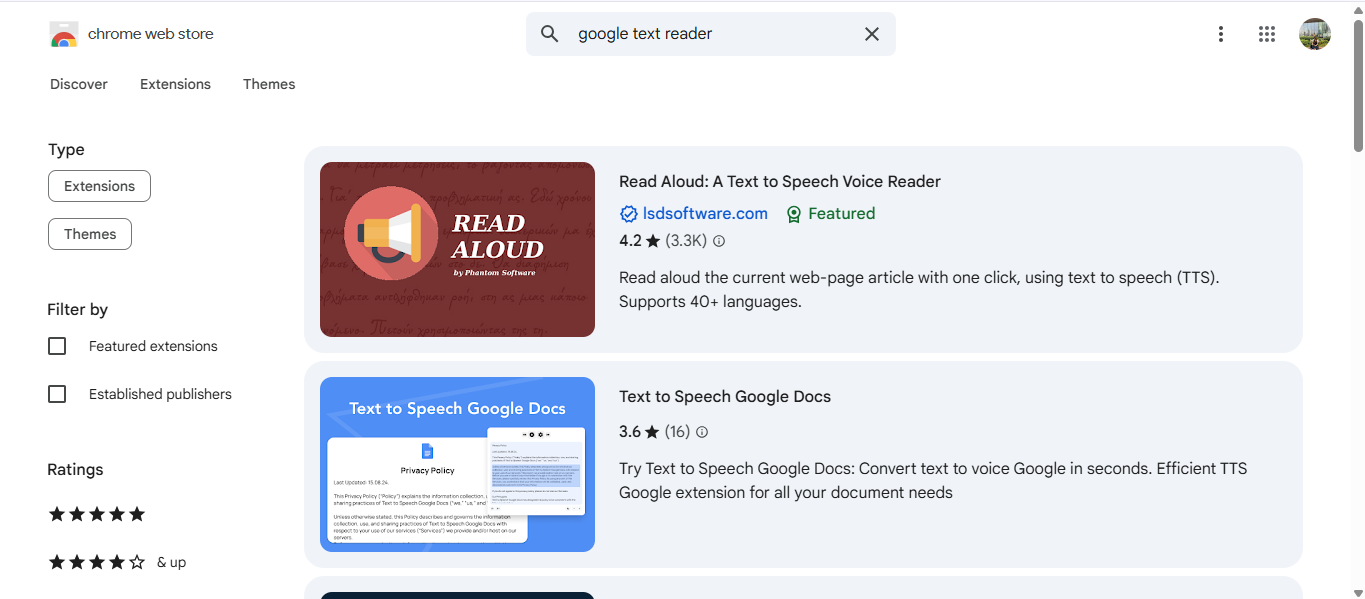Select the Themes filter under Type
This screenshot has height=599, width=1365.
(89, 233)
